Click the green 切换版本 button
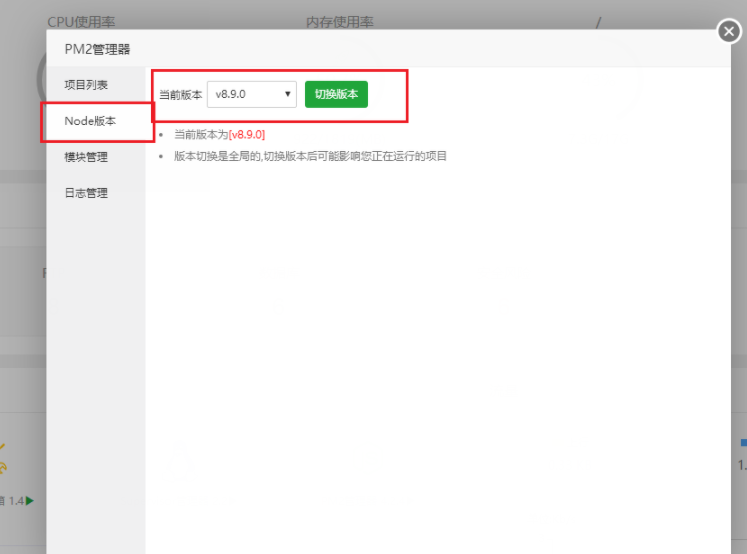The width and height of the screenshot is (747, 554). coord(336,94)
